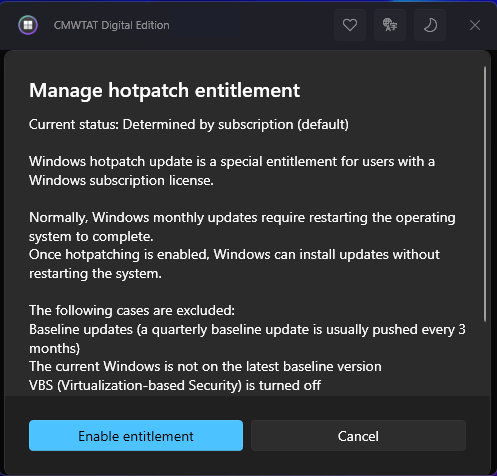Close the CMWTAT window with X
The height and width of the screenshot is (476, 497).
475,25
